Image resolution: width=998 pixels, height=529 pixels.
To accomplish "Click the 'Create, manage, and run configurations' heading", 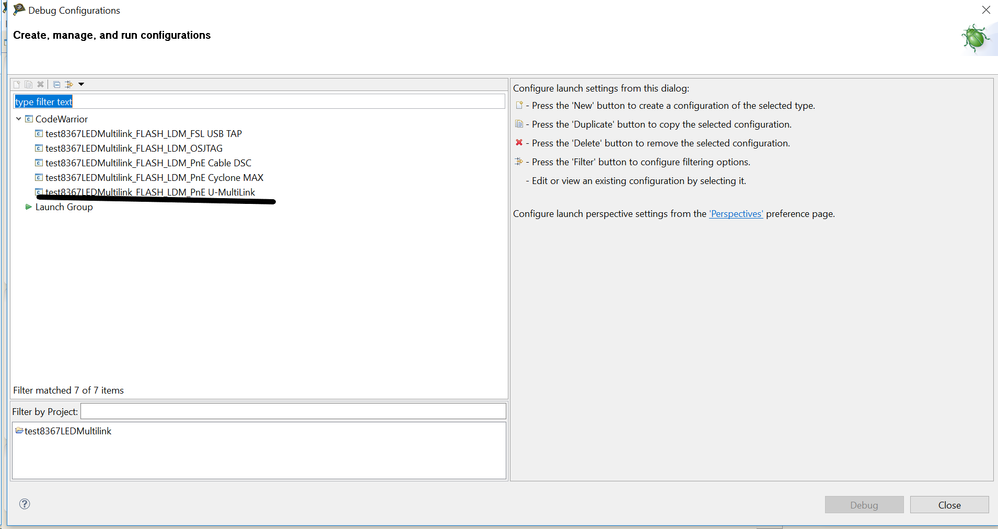I will click(112, 35).
